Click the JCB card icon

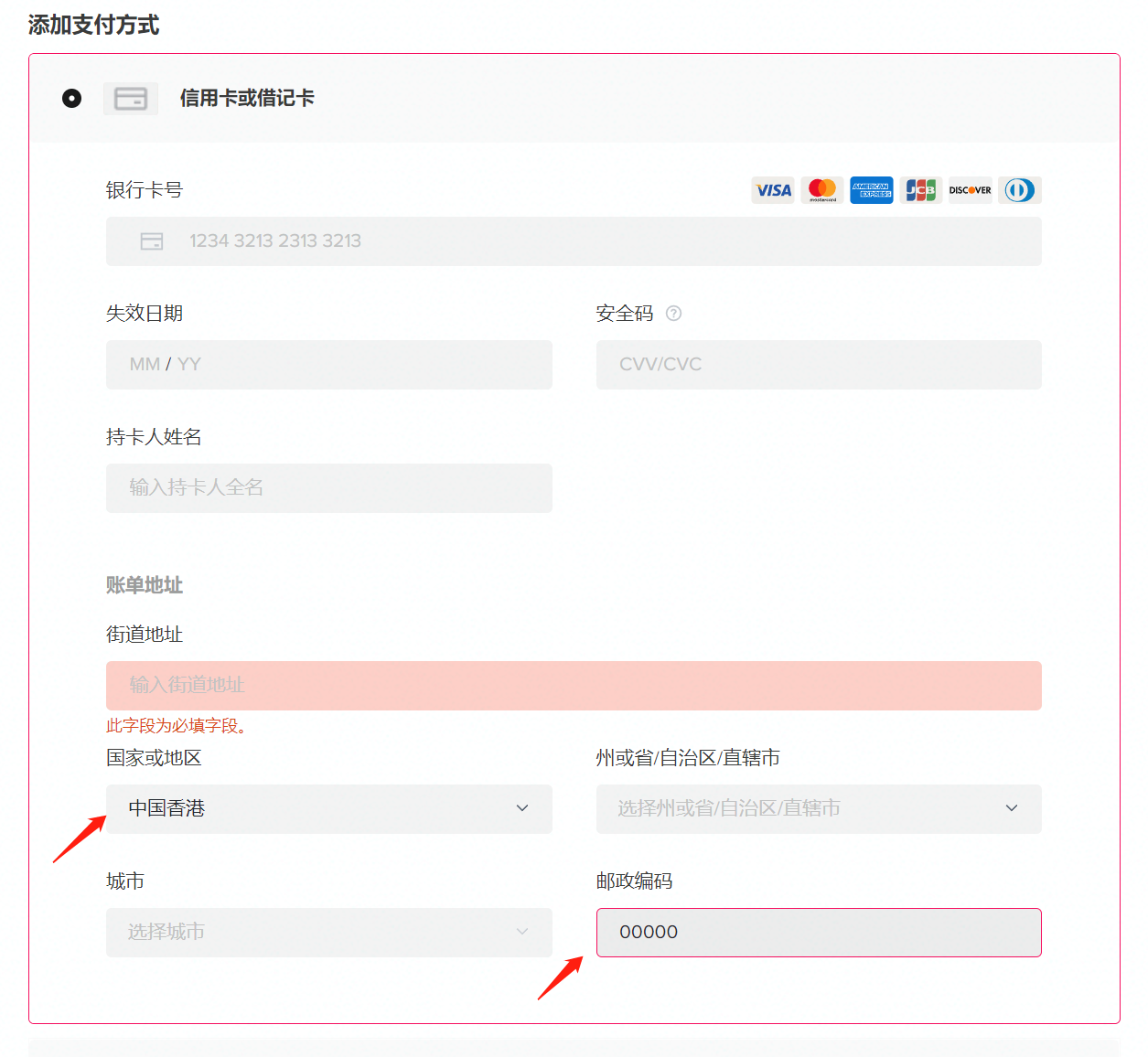click(x=921, y=190)
